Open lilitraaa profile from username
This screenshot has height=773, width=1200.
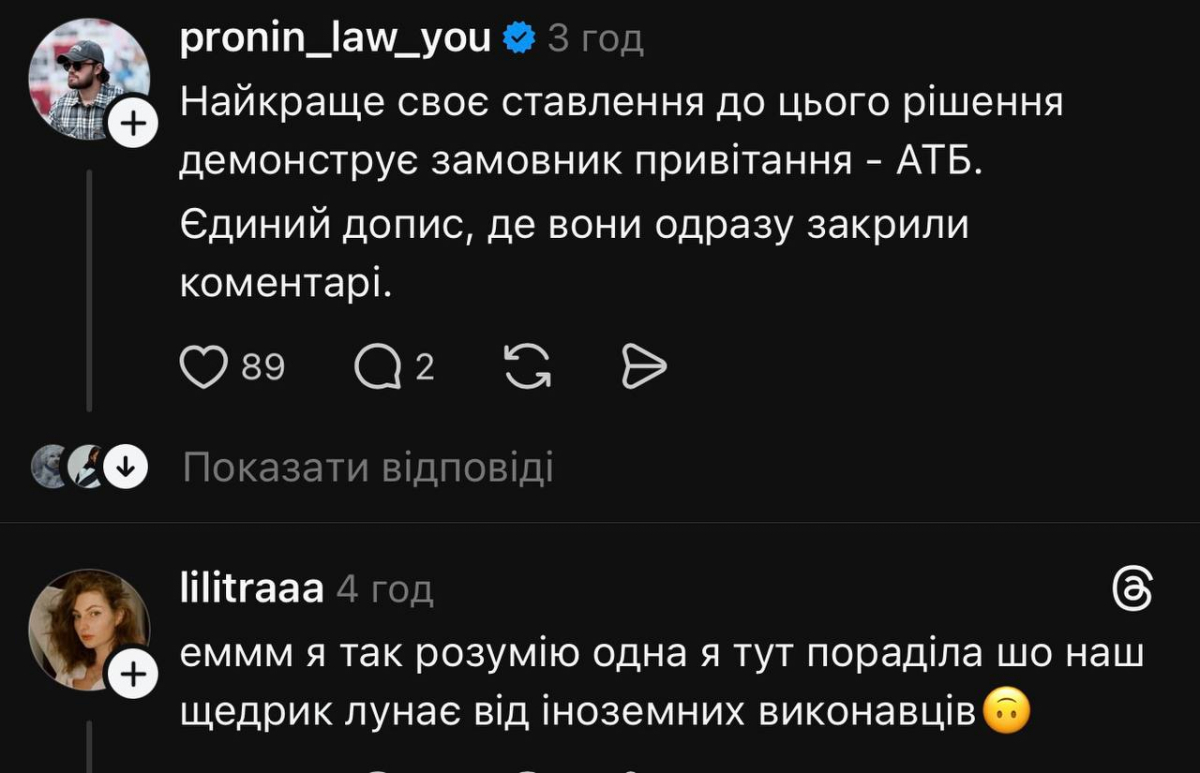pyautogui.click(x=251, y=590)
